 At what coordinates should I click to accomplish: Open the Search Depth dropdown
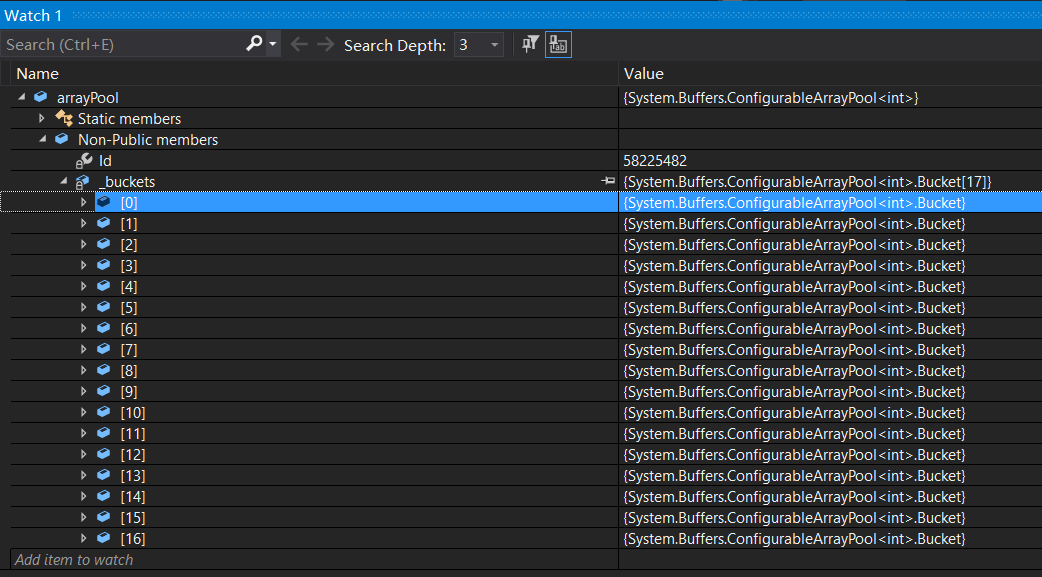494,45
